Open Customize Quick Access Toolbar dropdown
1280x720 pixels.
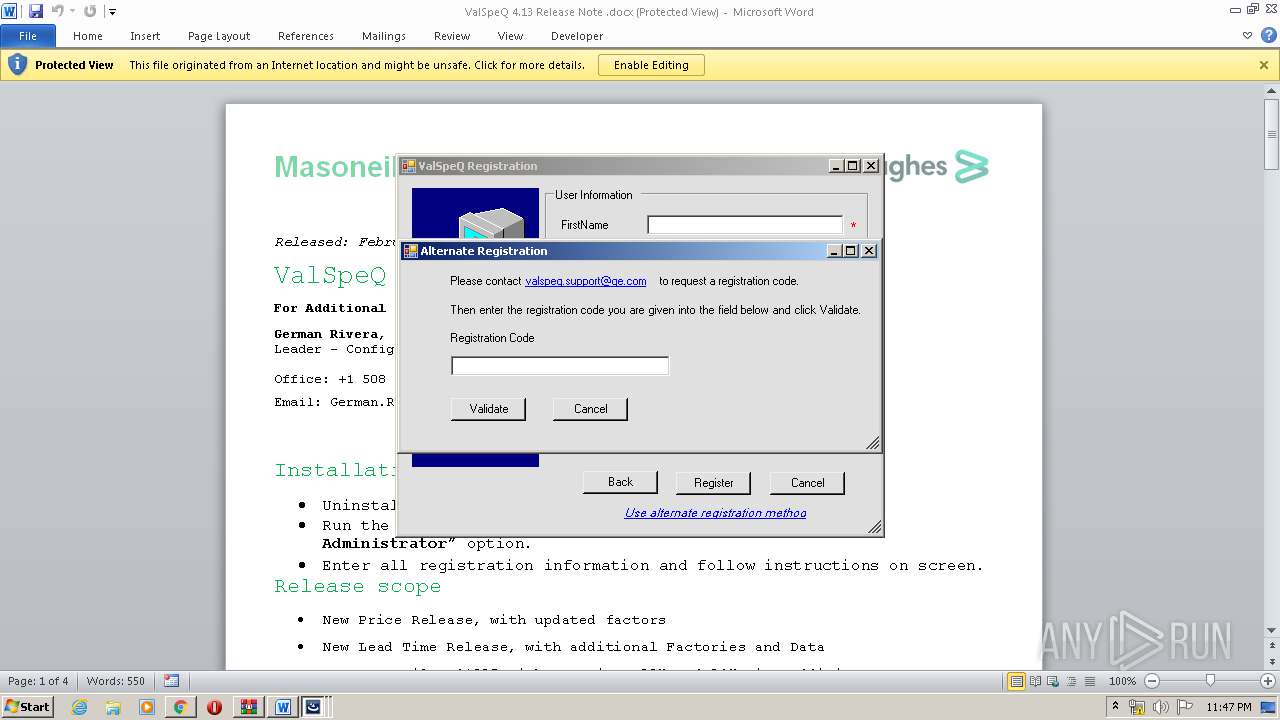(x=112, y=12)
